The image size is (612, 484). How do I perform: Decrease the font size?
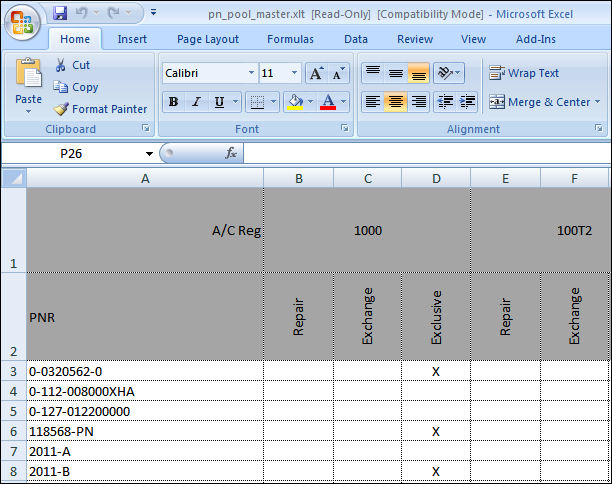click(338, 73)
